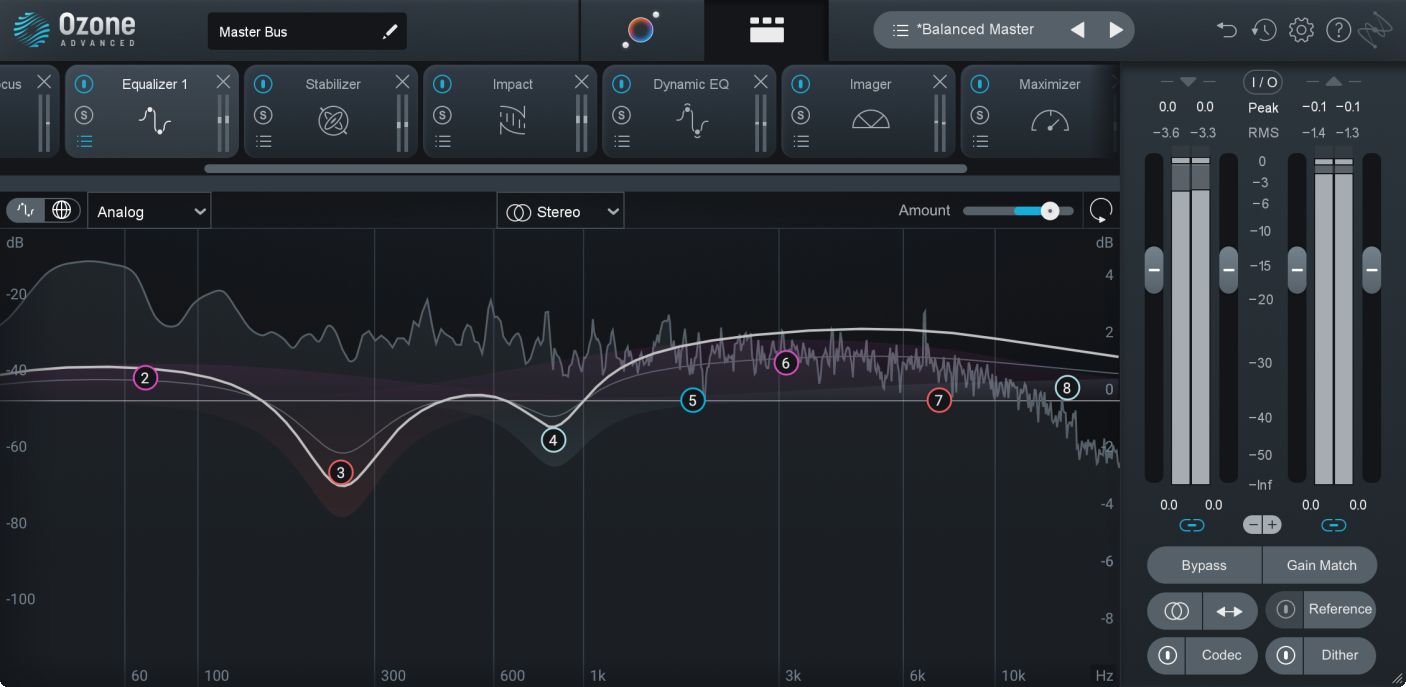The height and width of the screenshot is (687, 1406).
Task: Click the Reference button label
Action: coord(1340,608)
